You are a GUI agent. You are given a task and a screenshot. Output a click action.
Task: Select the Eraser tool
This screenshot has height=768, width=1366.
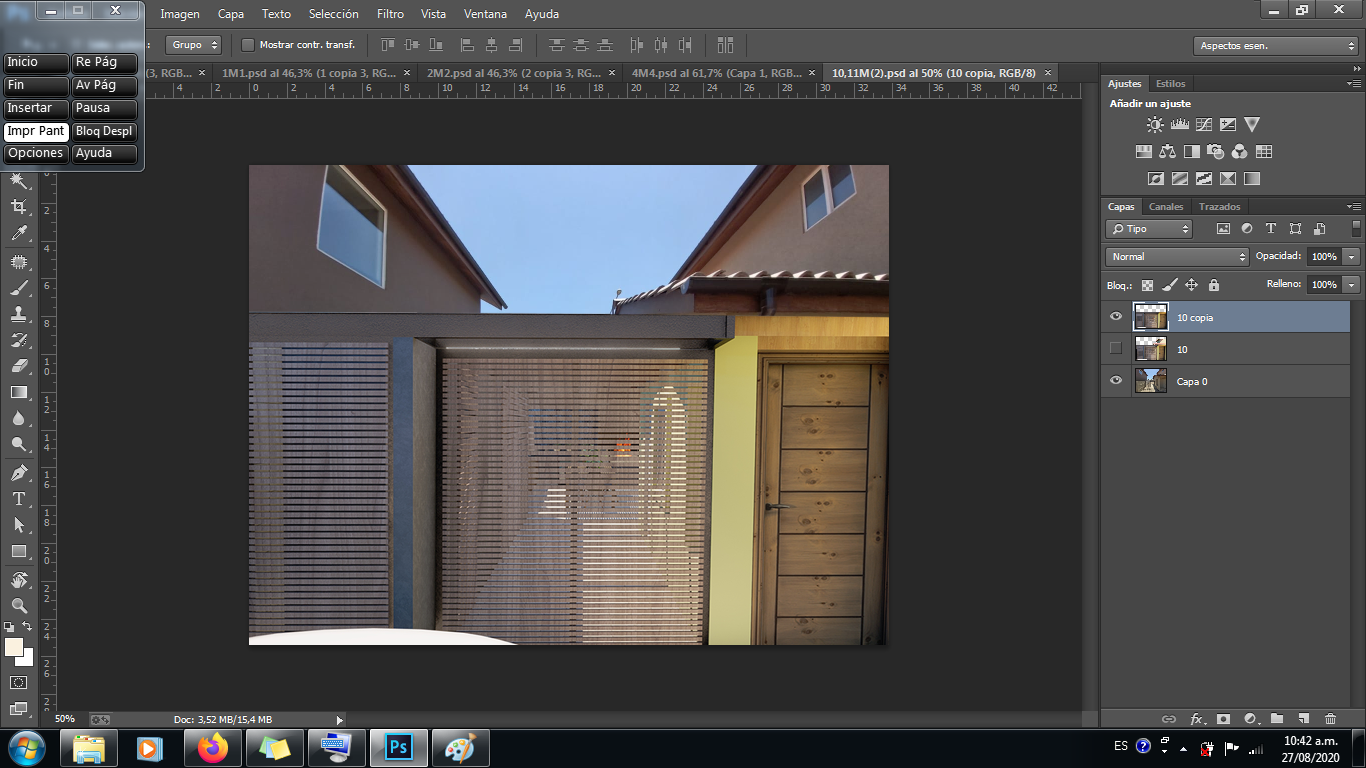click(19, 366)
